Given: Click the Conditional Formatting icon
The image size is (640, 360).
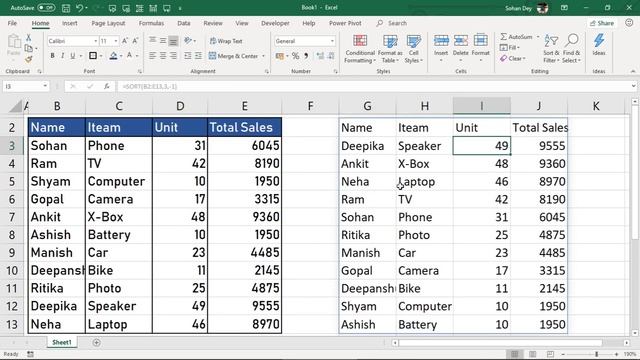Looking at the screenshot, I should 360,41.
